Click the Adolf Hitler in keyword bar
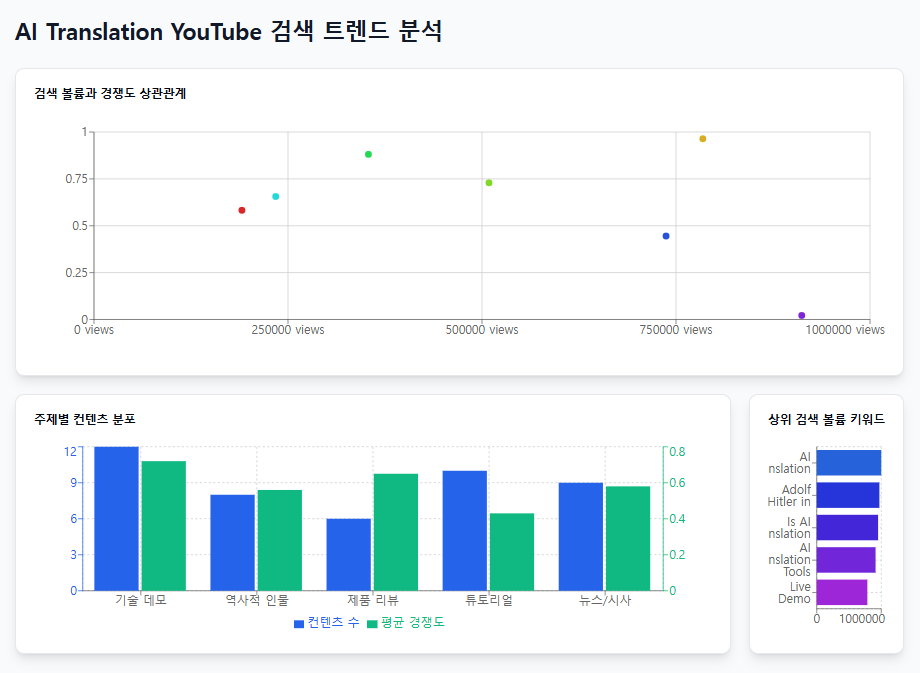920x673 pixels. click(x=848, y=495)
